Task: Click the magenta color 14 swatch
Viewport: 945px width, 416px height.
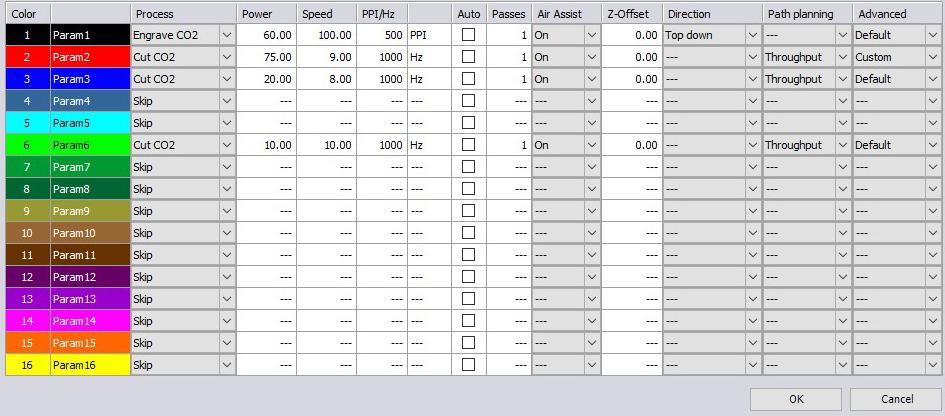Action: [27, 321]
